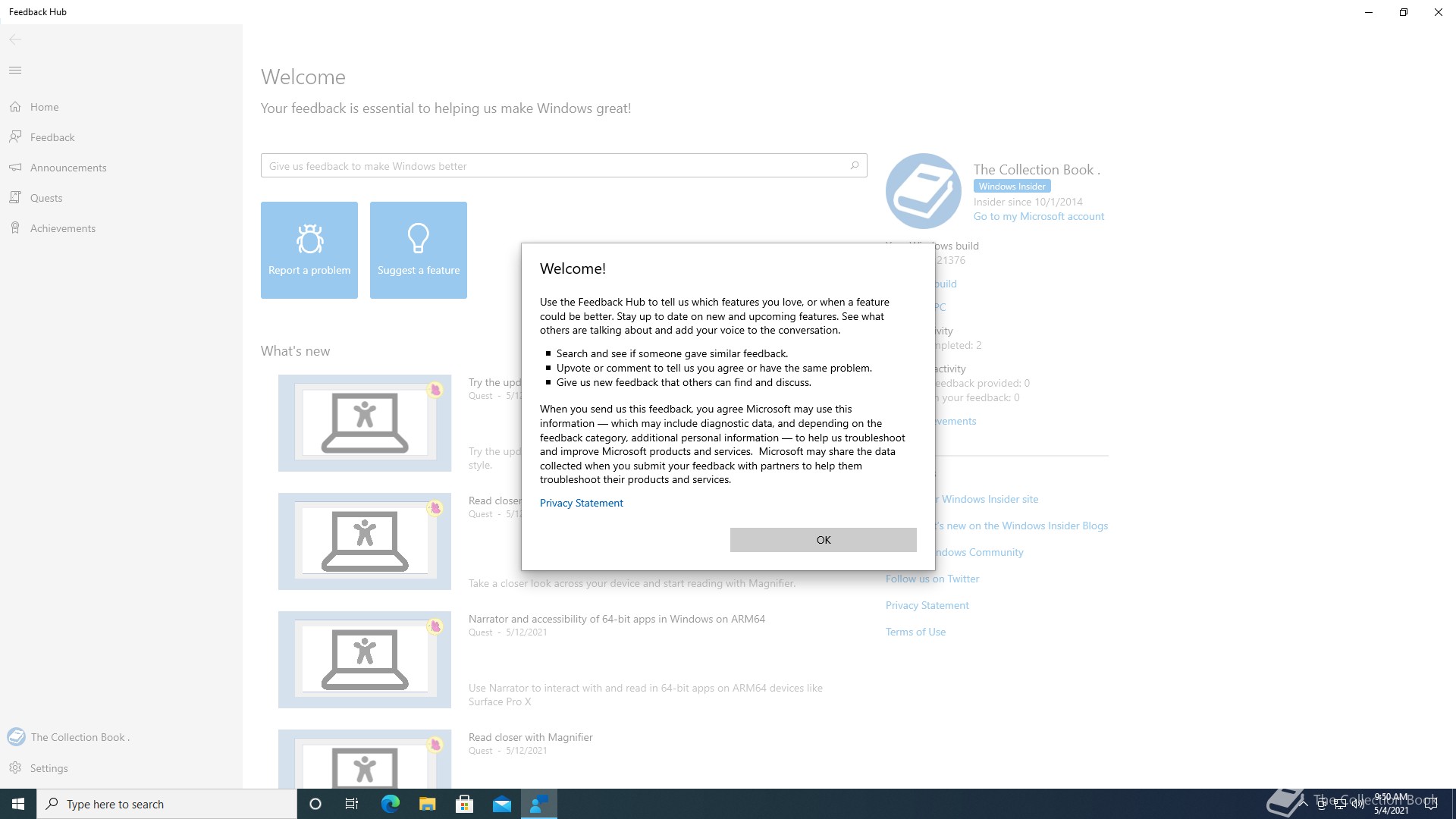
Task: Open Settings in the sidebar
Action: point(121,768)
